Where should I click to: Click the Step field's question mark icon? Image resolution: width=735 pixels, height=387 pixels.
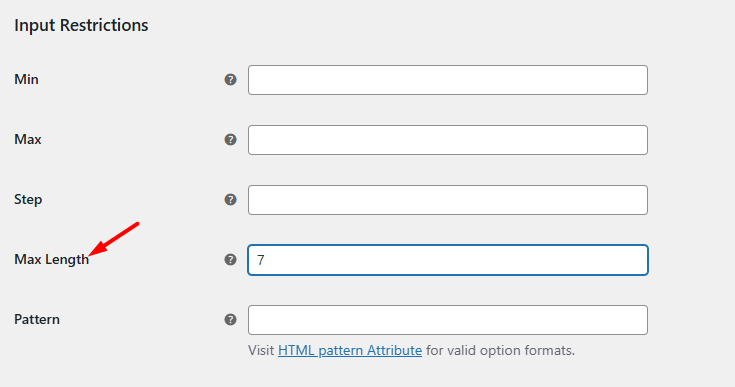(230, 200)
